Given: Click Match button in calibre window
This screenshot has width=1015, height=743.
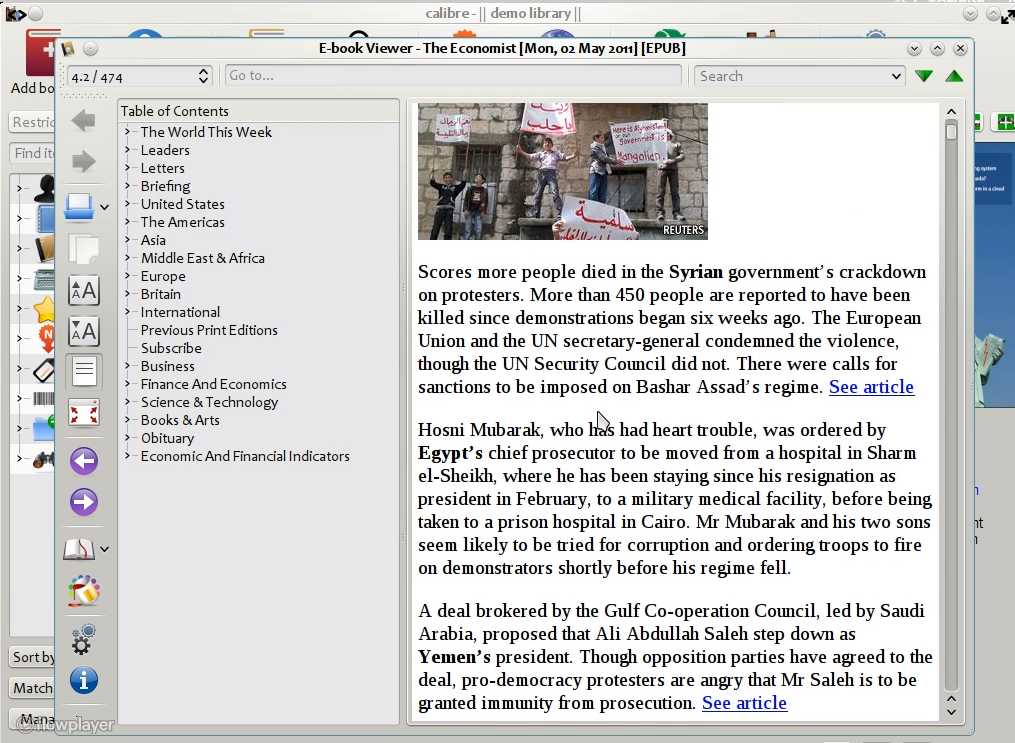Looking at the screenshot, I should coord(32,688).
